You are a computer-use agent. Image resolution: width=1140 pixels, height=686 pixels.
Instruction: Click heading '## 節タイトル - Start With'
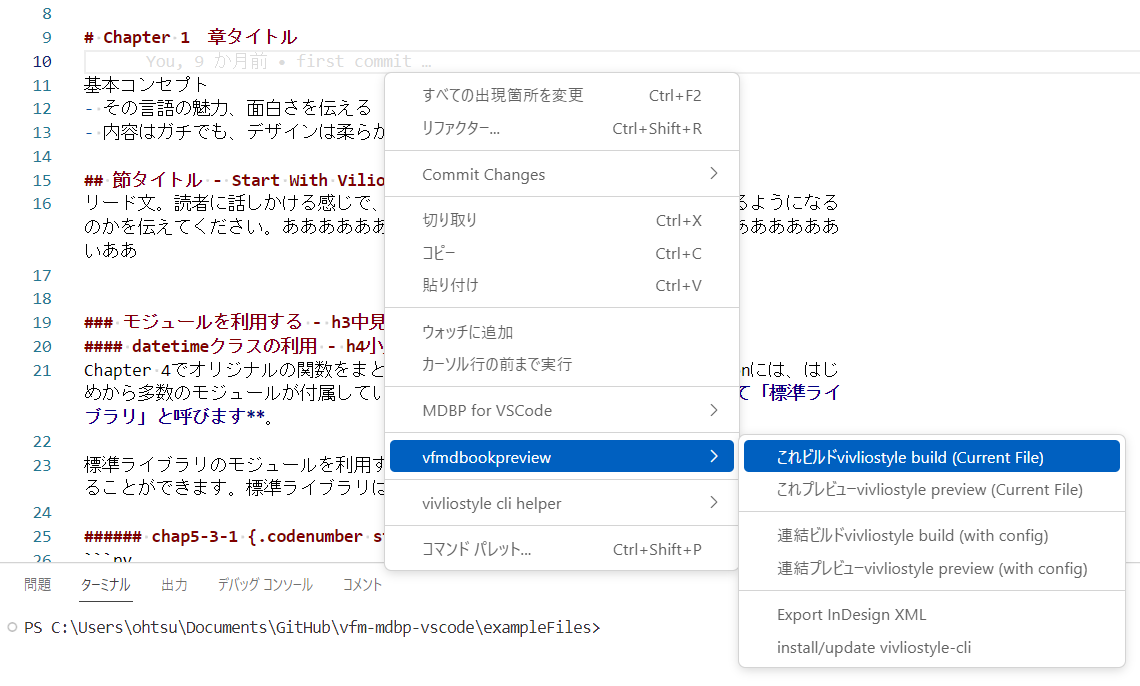234,180
